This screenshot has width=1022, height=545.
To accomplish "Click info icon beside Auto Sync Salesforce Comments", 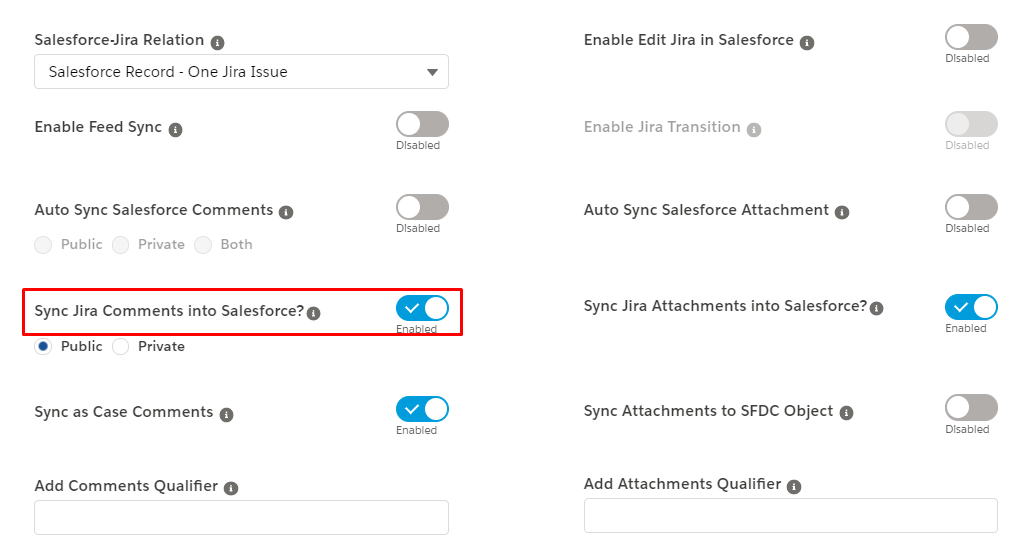I will 286,212.
